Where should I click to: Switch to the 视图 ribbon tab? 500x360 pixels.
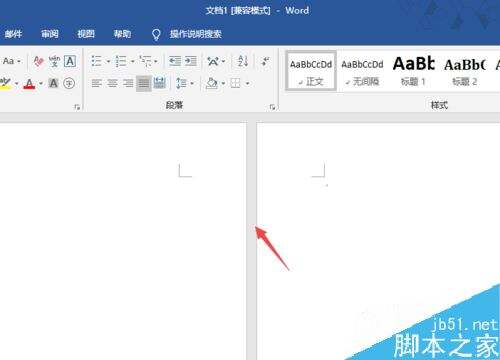pos(86,34)
